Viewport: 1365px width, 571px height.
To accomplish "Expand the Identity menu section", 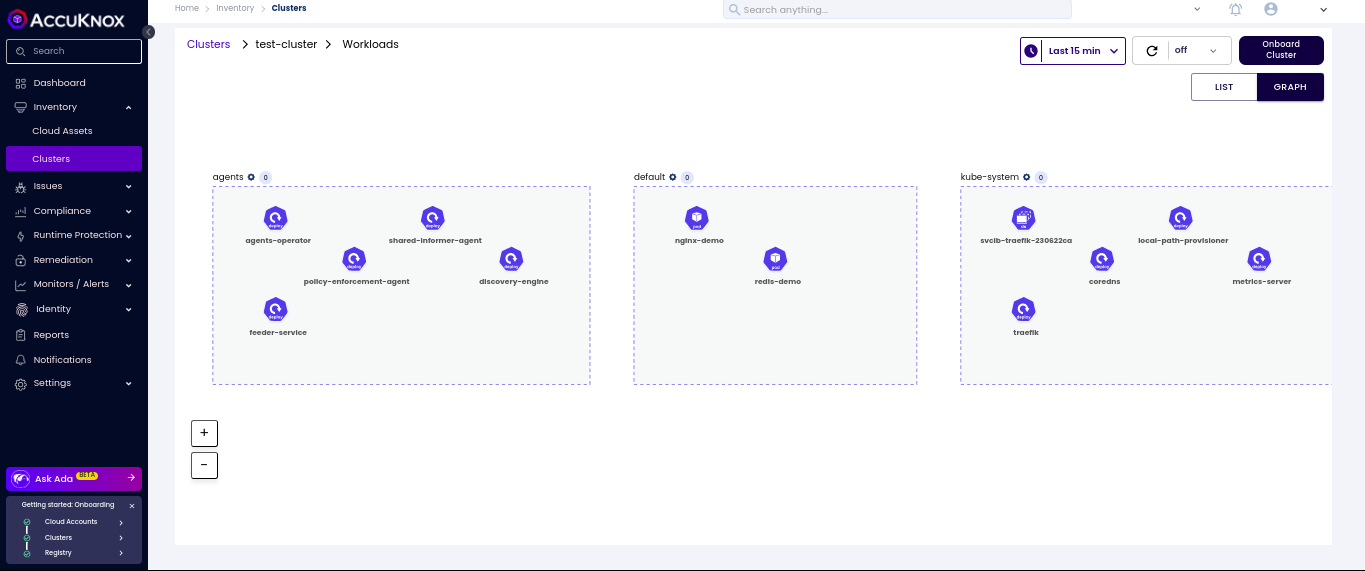I will point(128,309).
